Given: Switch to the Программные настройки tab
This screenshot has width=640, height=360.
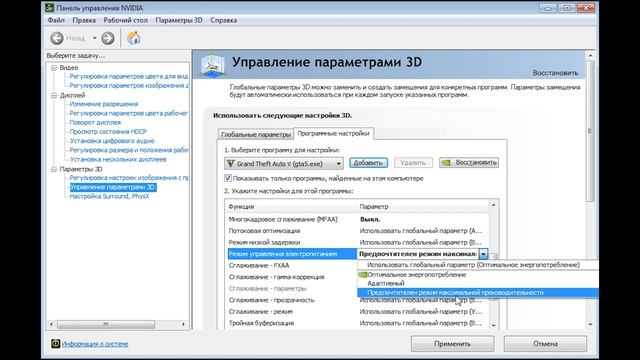Looking at the screenshot, I should (x=333, y=133).
